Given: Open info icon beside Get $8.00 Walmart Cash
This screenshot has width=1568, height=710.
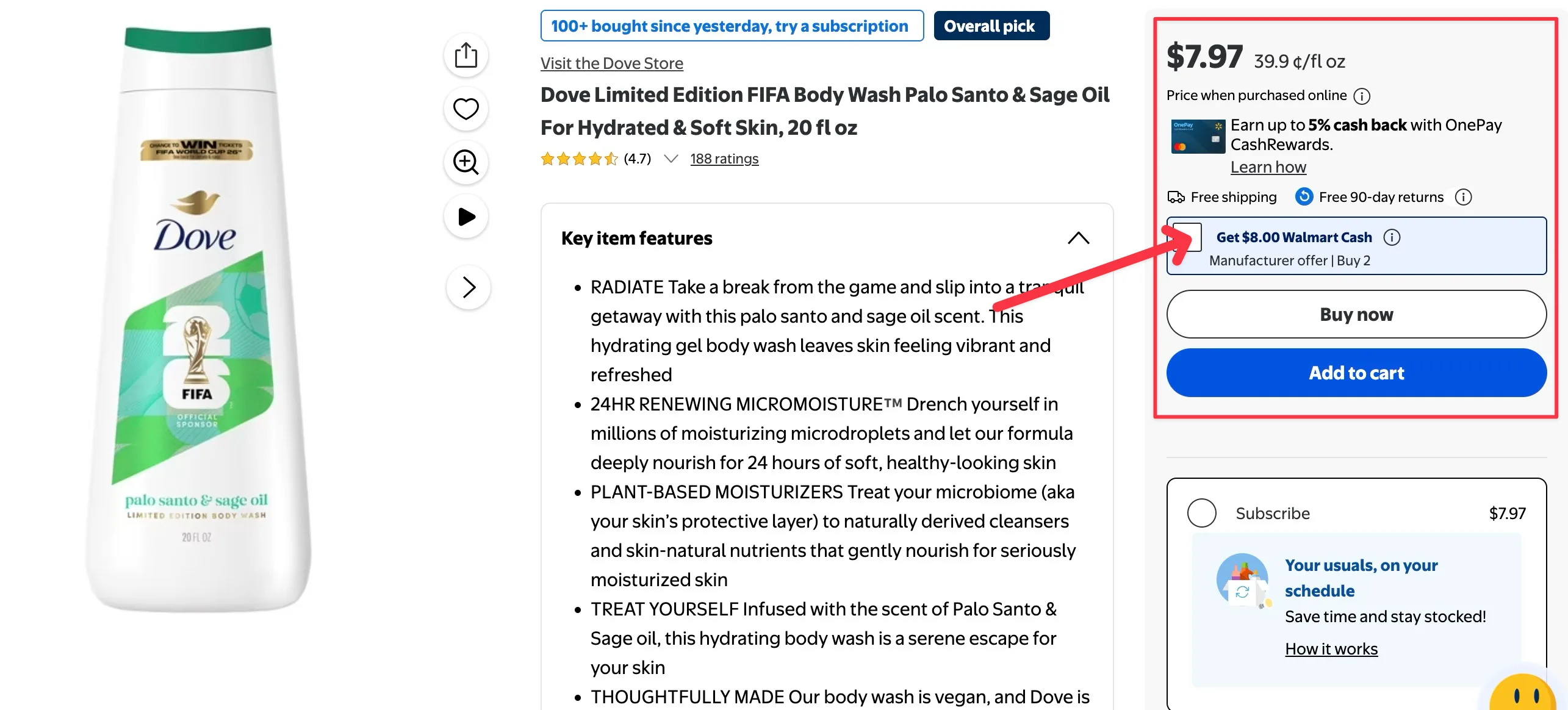Looking at the screenshot, I should (1392, 237).
